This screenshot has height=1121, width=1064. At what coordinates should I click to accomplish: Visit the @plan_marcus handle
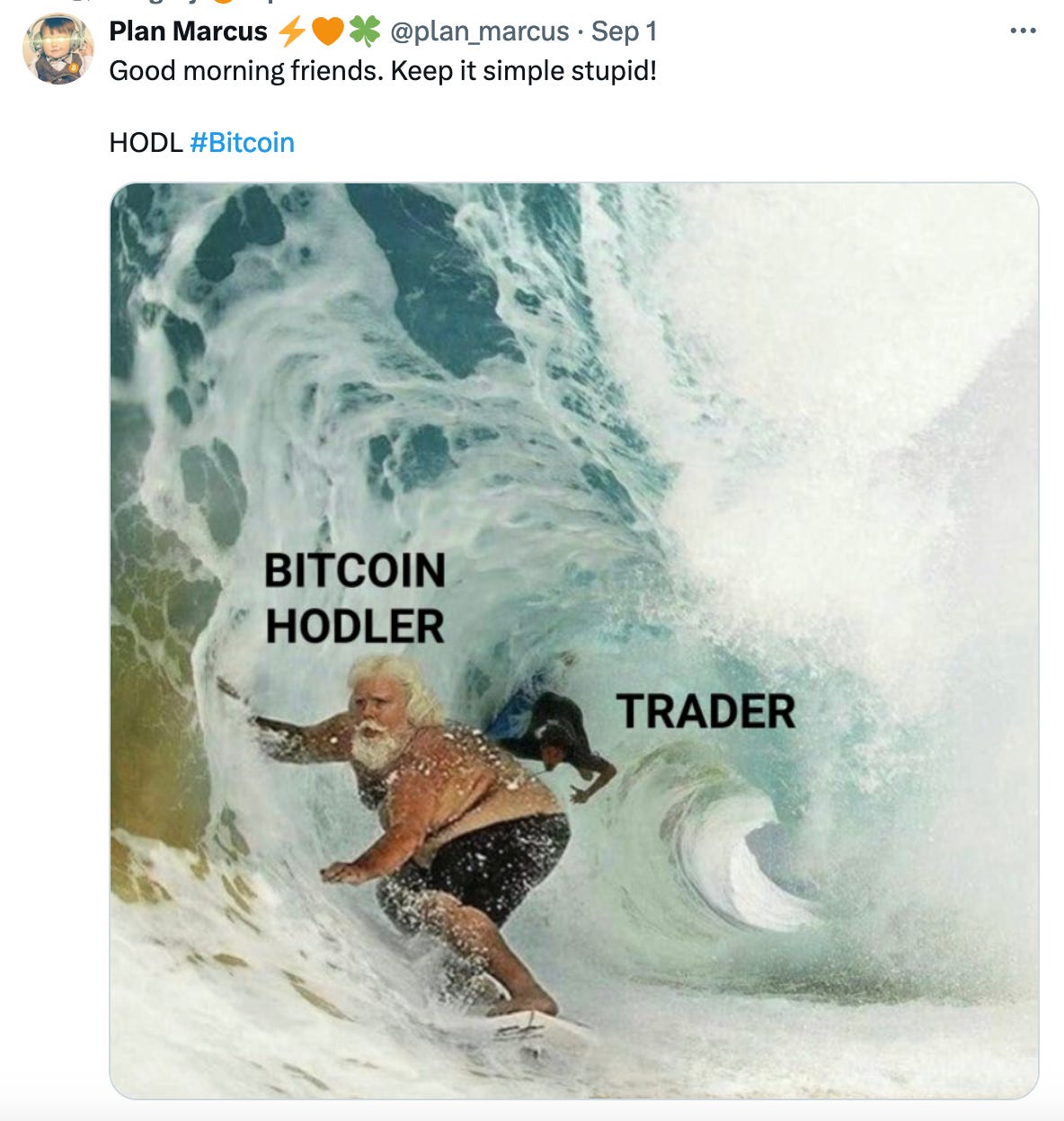pyautogui.click(x=479, y=31)
